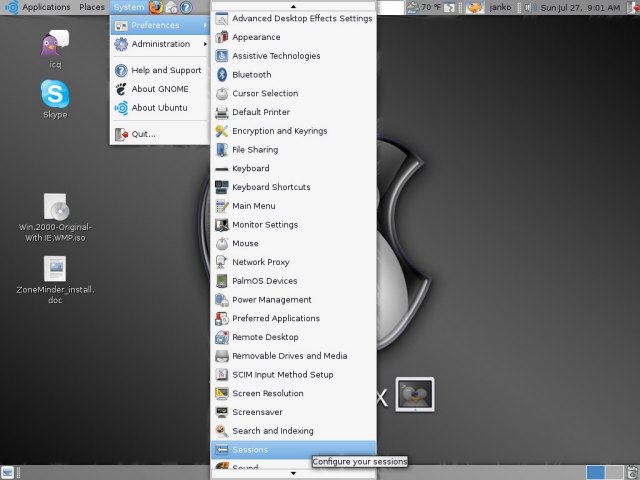Click the Search and Indexing icon
Viewport: 640px width, 480px height.
pyautogui.click(x=222, y=431)
